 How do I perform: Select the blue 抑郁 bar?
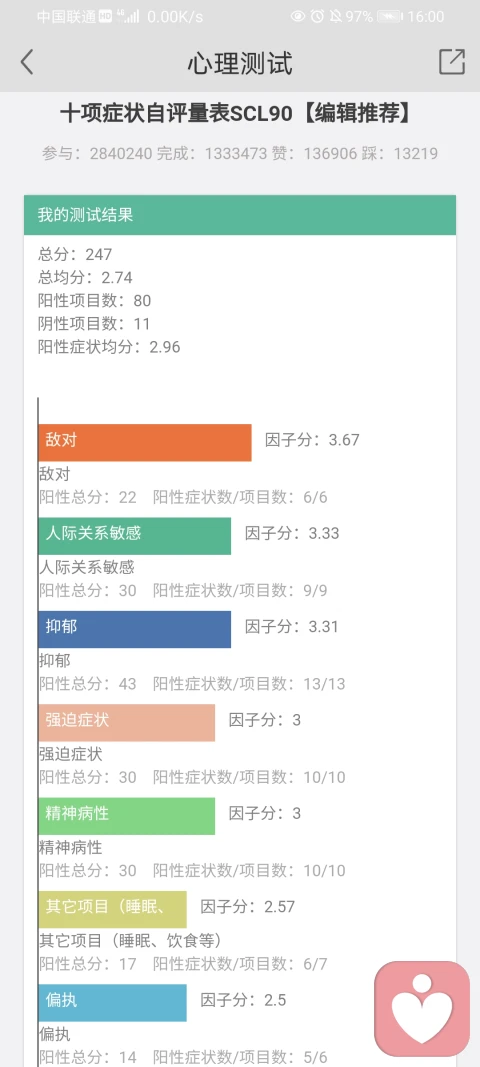(x=135, y=629)
